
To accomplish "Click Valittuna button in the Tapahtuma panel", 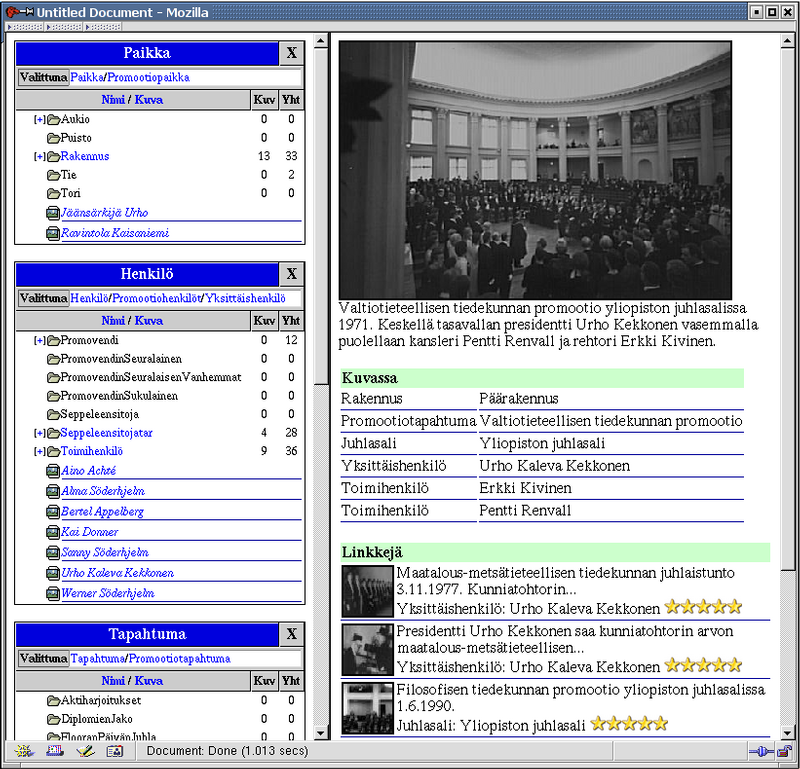I will tap(43, 659).
